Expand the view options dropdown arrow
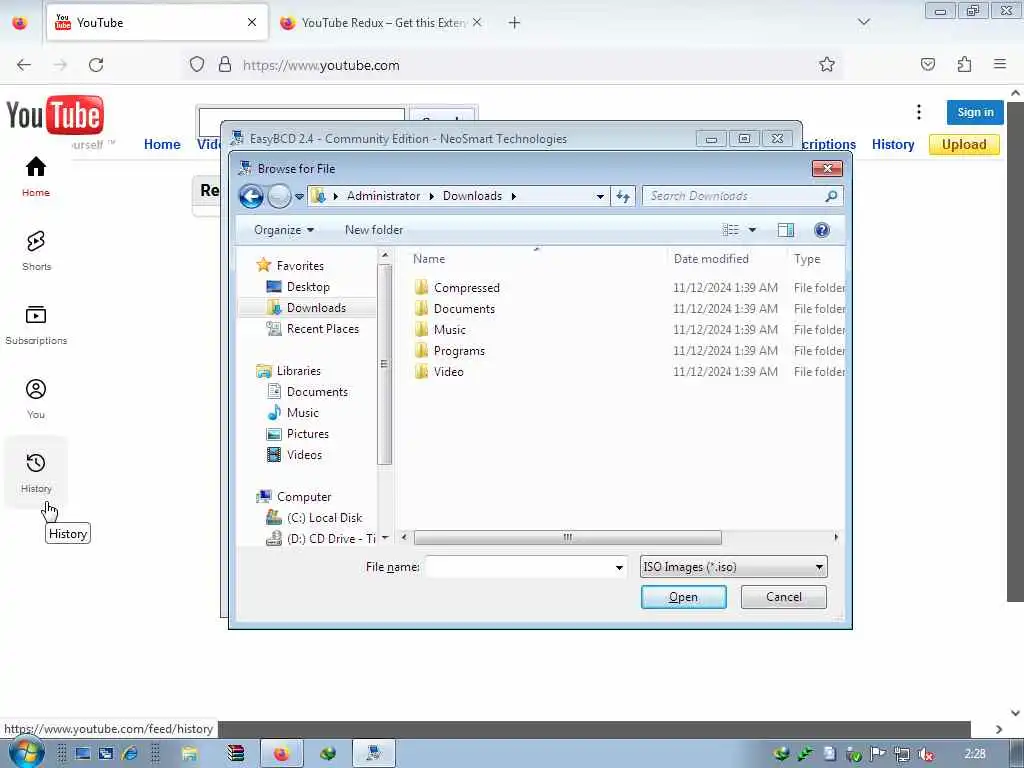The height and width of the screenshot is (768, 1024). (752, 230)
